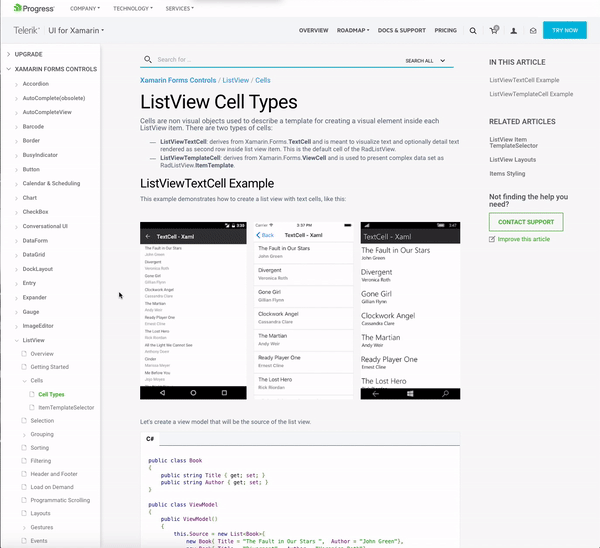Expand the Grouping tree node
The height and width of the screenshot is (548, 600).
point(24,434)
